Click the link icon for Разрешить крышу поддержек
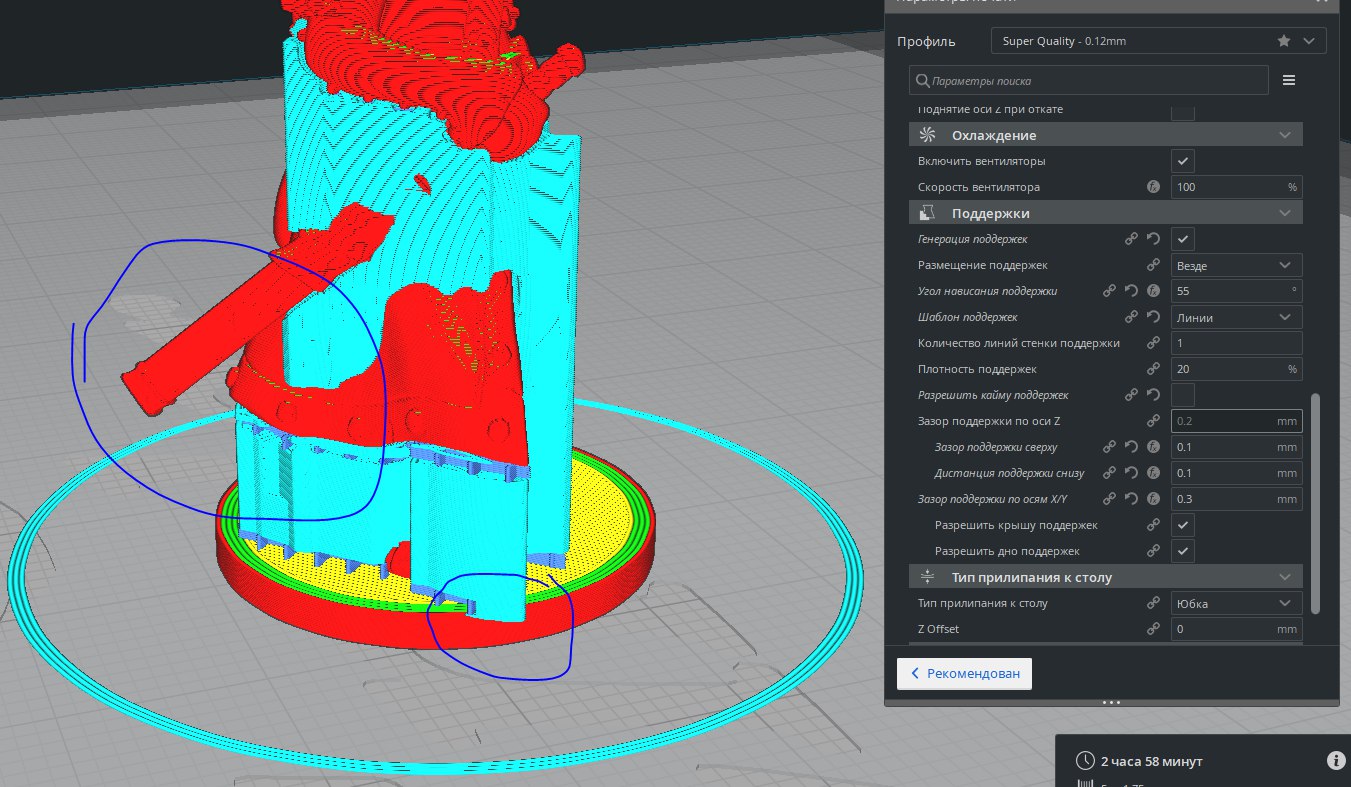 pyautogui.click(x=1153, y=525)
